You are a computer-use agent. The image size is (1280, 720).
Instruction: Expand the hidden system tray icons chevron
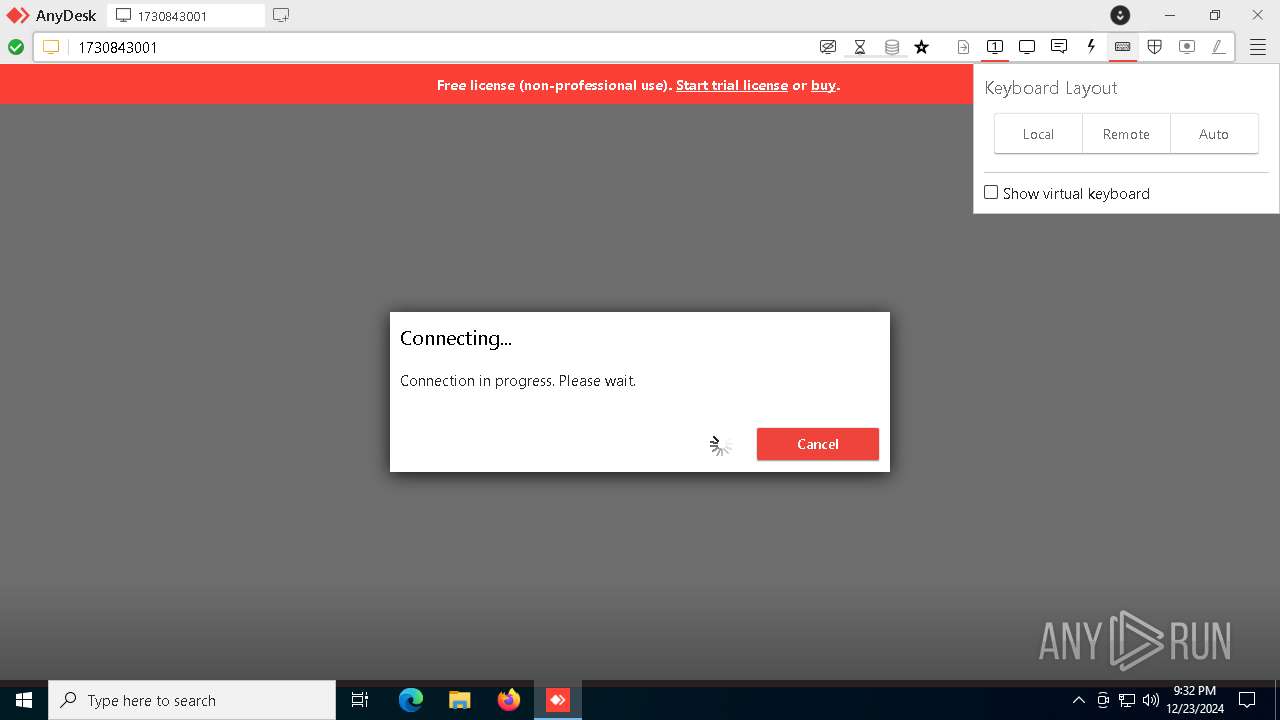1078,700
